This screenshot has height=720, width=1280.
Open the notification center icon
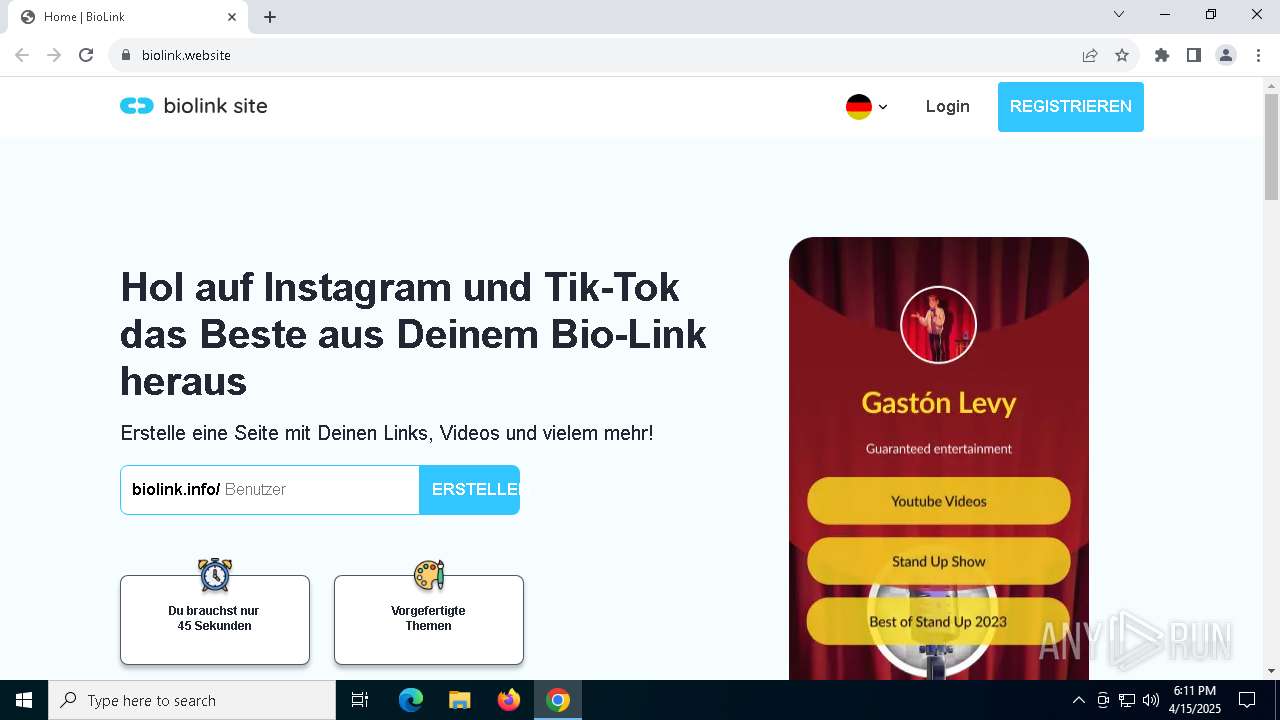[x=1247, y=700]
